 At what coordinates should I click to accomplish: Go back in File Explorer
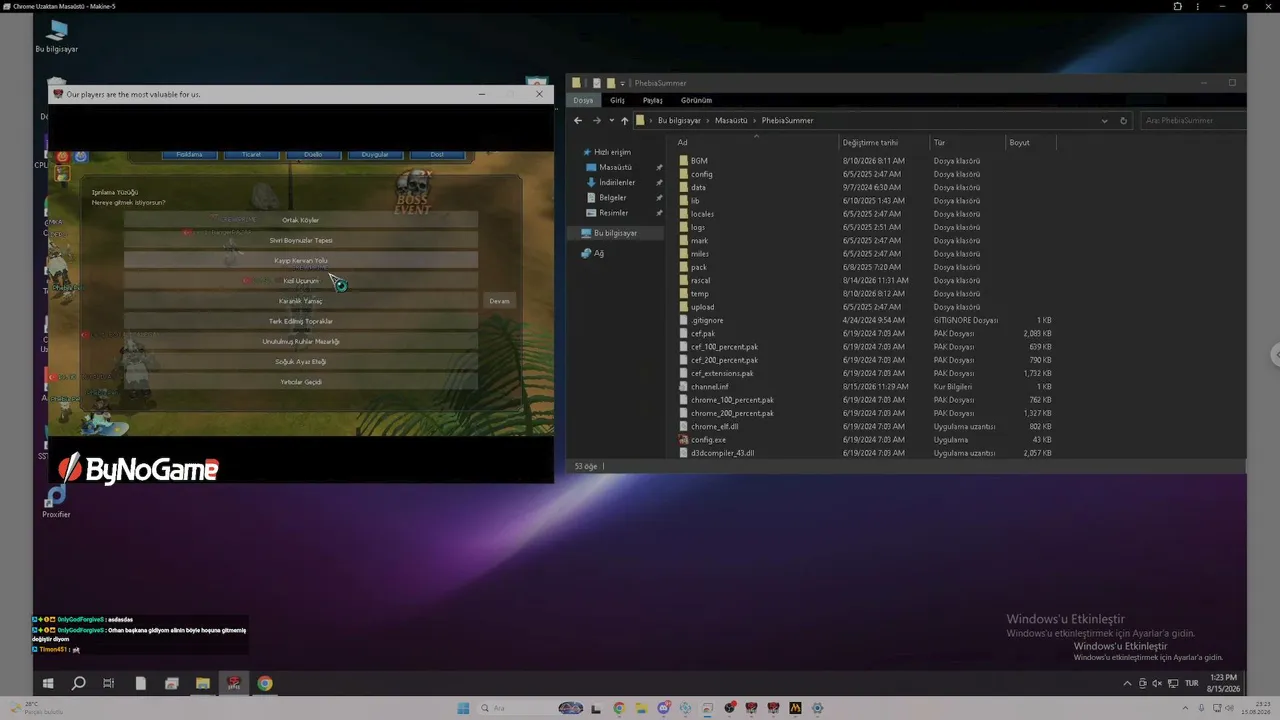point(577,121)
